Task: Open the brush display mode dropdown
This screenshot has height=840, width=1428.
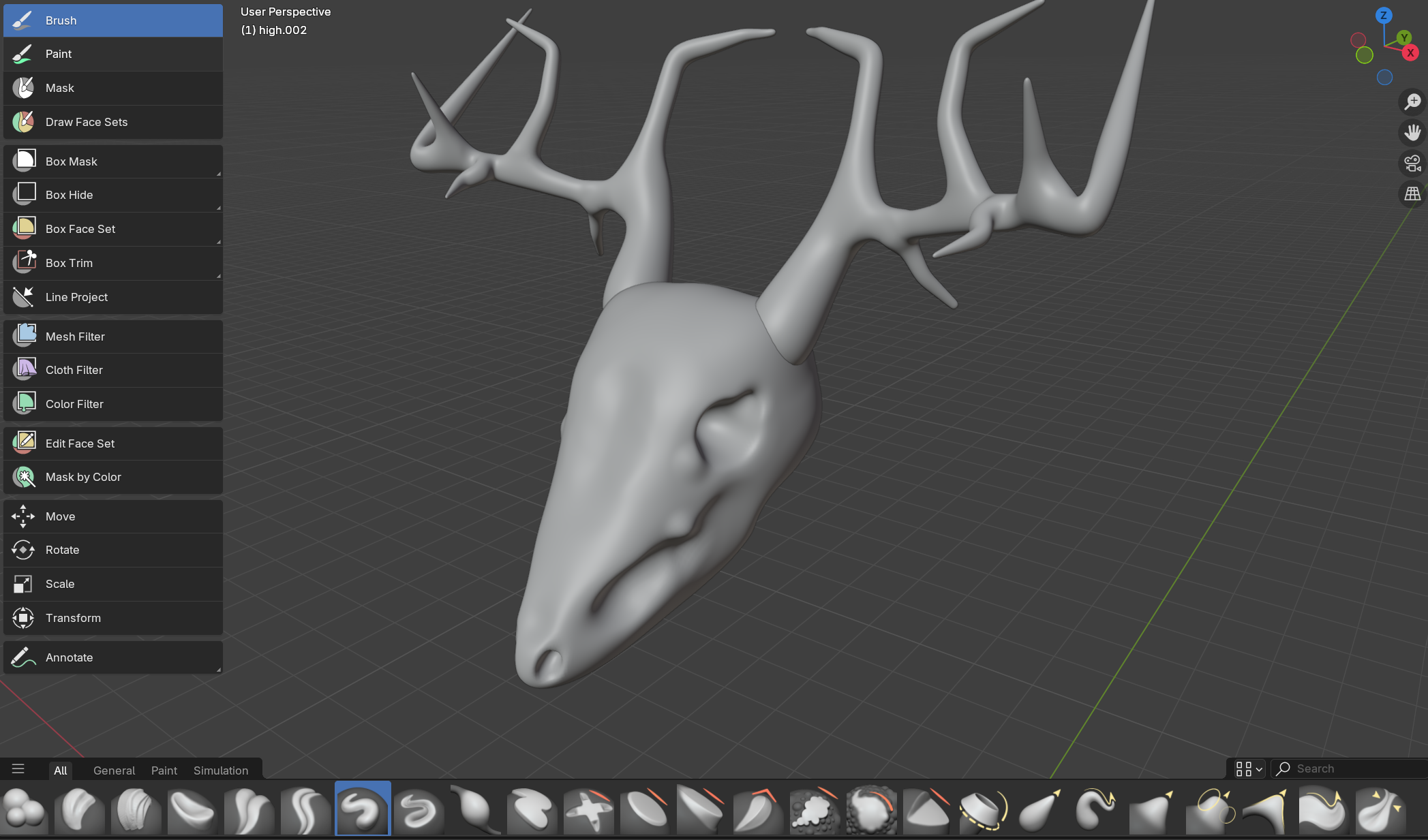Action: (1249, 768)
